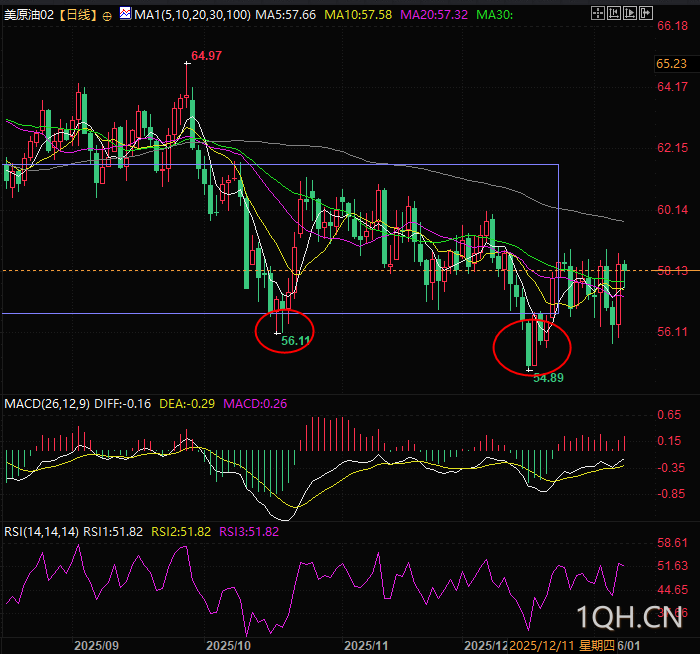Click the 64.97 high price marker
Image resolution: width=700 pixels, height=654 pixels.
(x=206, y=56)
